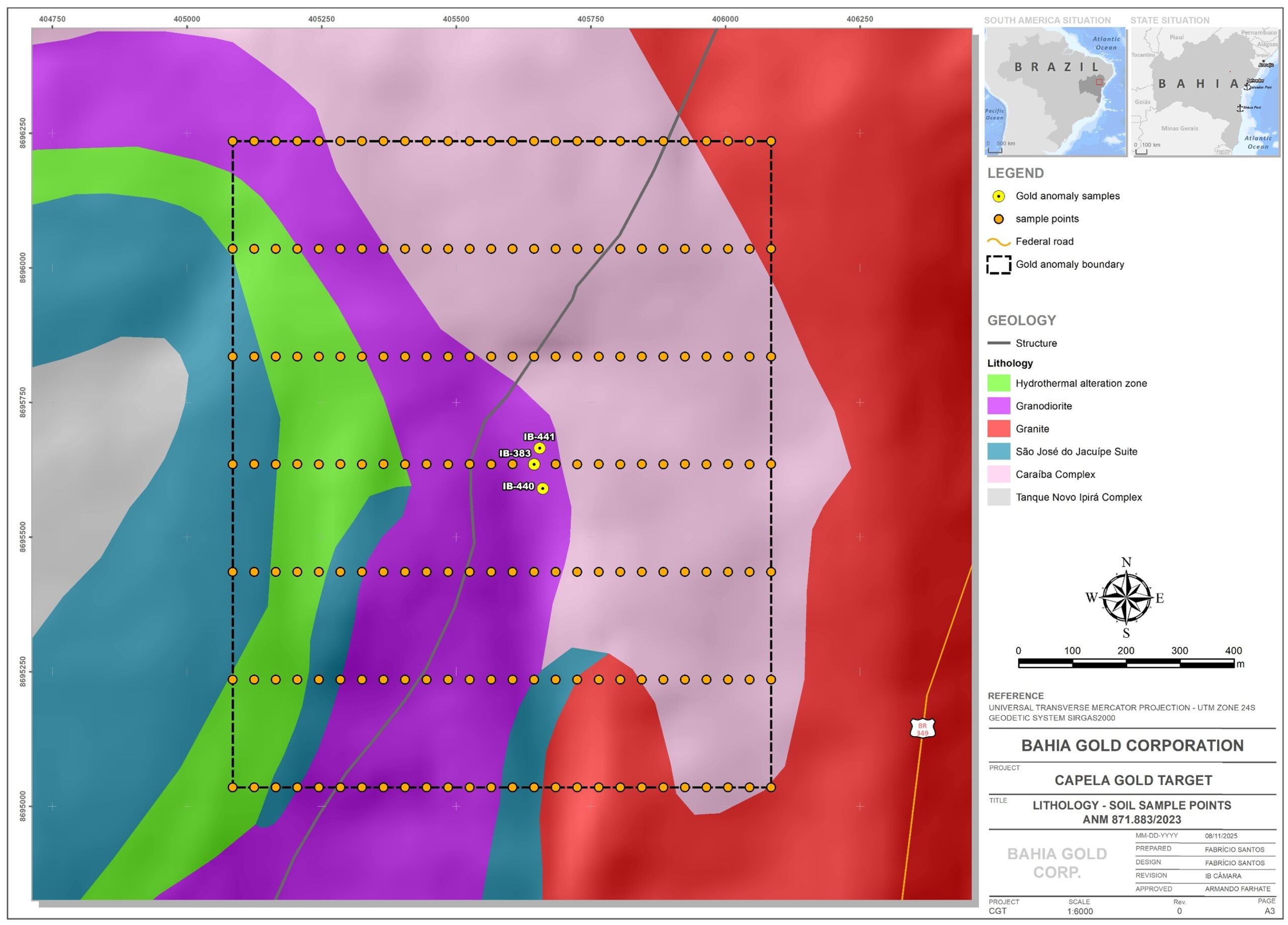Click the scale bar below the compass
The height and width of the screenshot is (925, 1288).
(1125, 664)
